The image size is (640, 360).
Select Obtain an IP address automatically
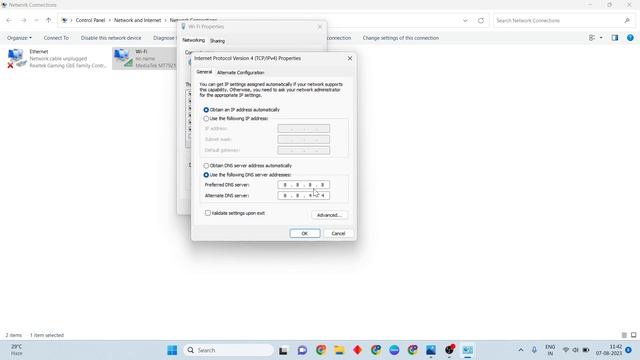click(x=206, y=110)
